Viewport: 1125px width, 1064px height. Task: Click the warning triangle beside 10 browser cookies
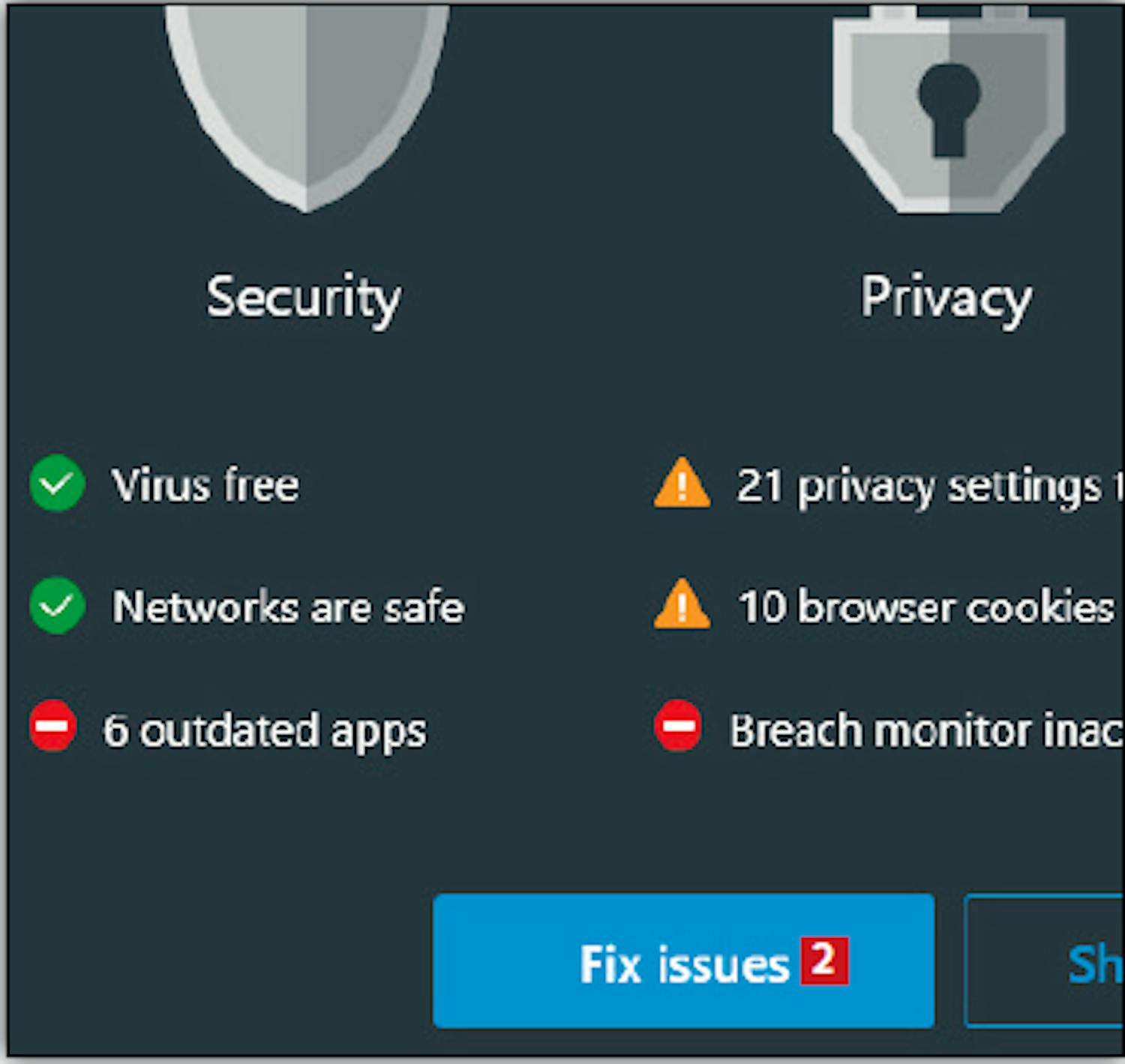pyautogui.click(x=682, y=605)
